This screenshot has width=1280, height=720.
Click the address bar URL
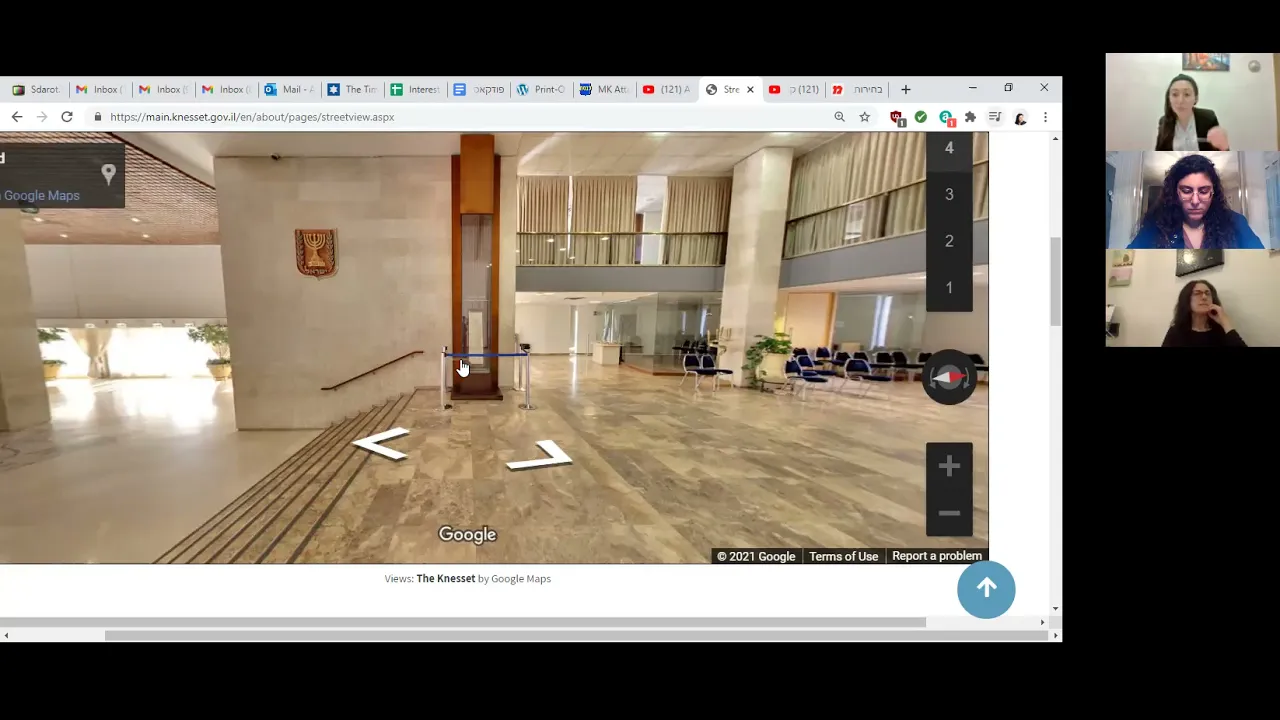point(252,117)
